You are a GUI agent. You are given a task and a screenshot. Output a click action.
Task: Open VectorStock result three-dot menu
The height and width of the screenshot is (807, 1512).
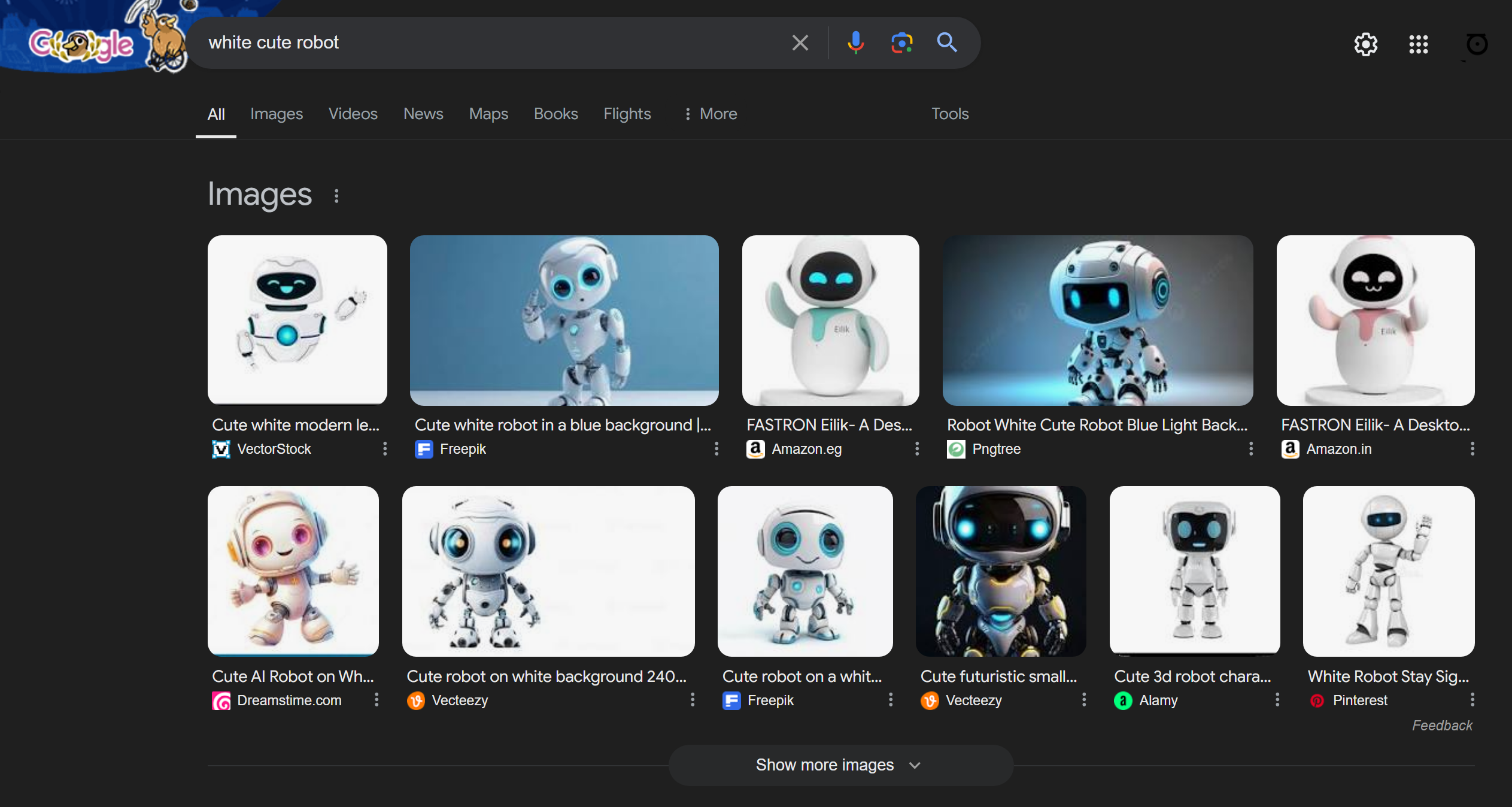[385, 448]
